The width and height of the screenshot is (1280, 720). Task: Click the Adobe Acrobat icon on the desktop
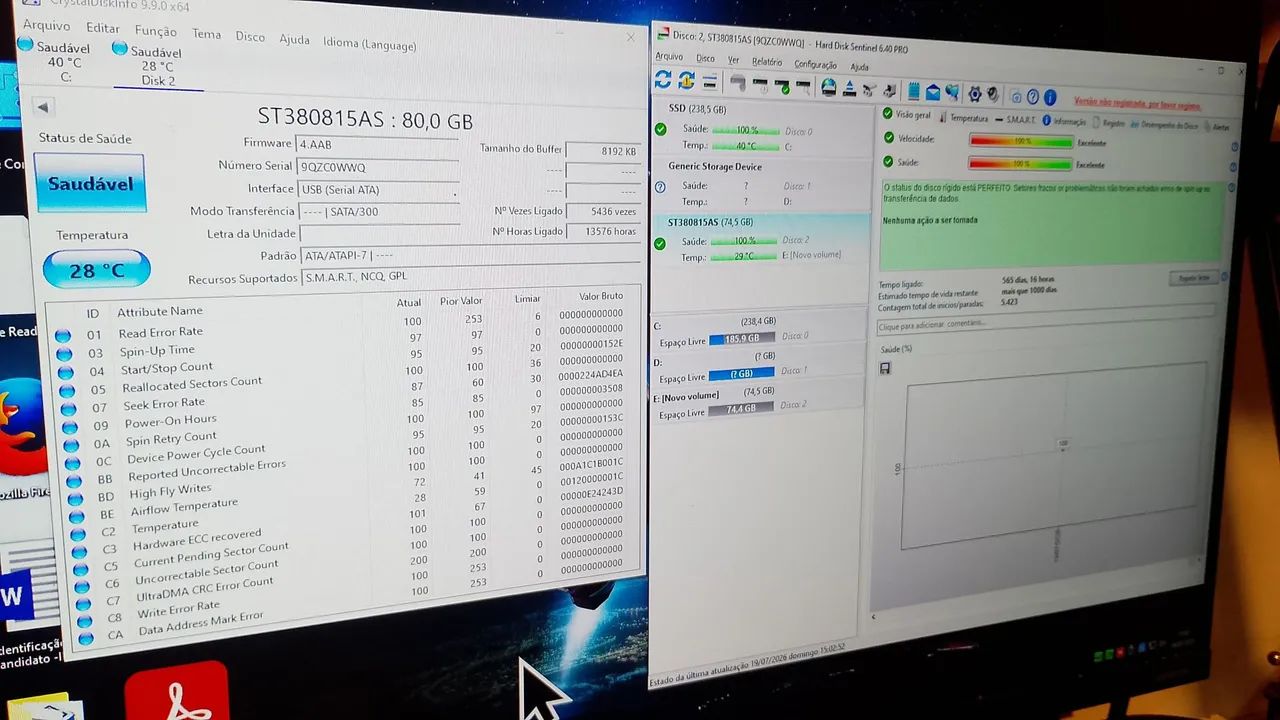click(177, 692)
